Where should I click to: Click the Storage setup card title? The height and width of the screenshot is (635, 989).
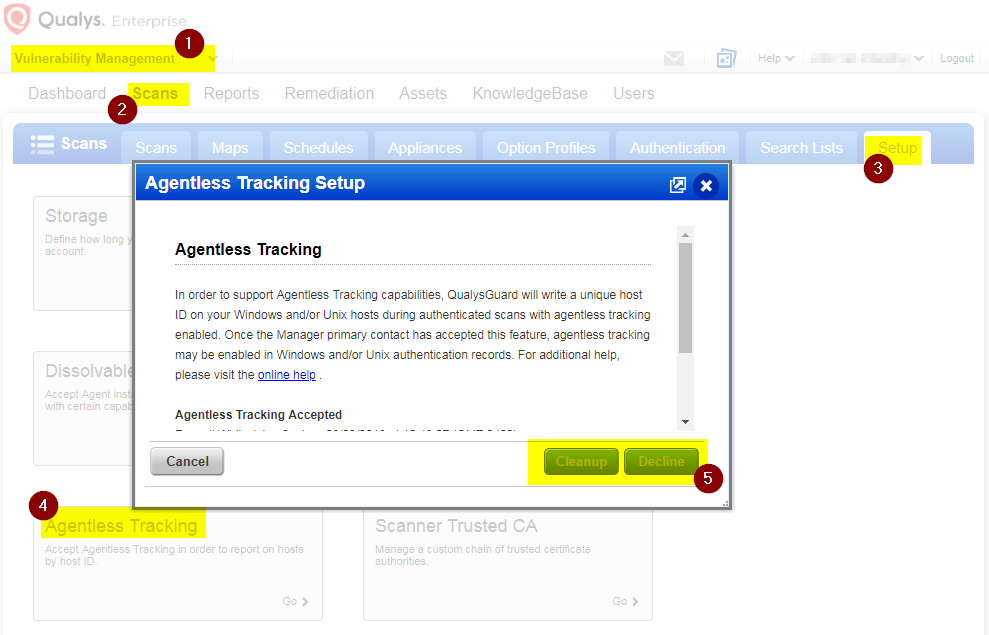coord(76,216)
